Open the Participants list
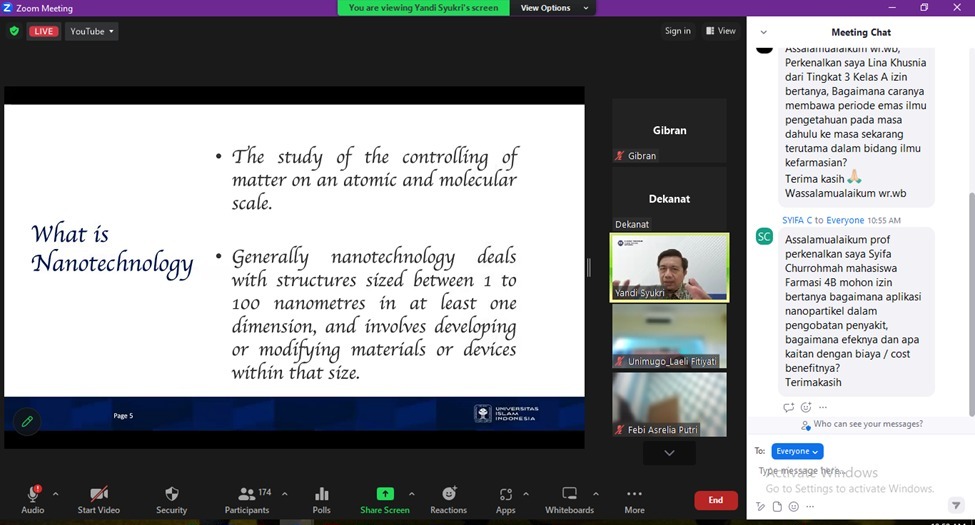The height and width of the screenshot is (525, 975). coord(247,499)
